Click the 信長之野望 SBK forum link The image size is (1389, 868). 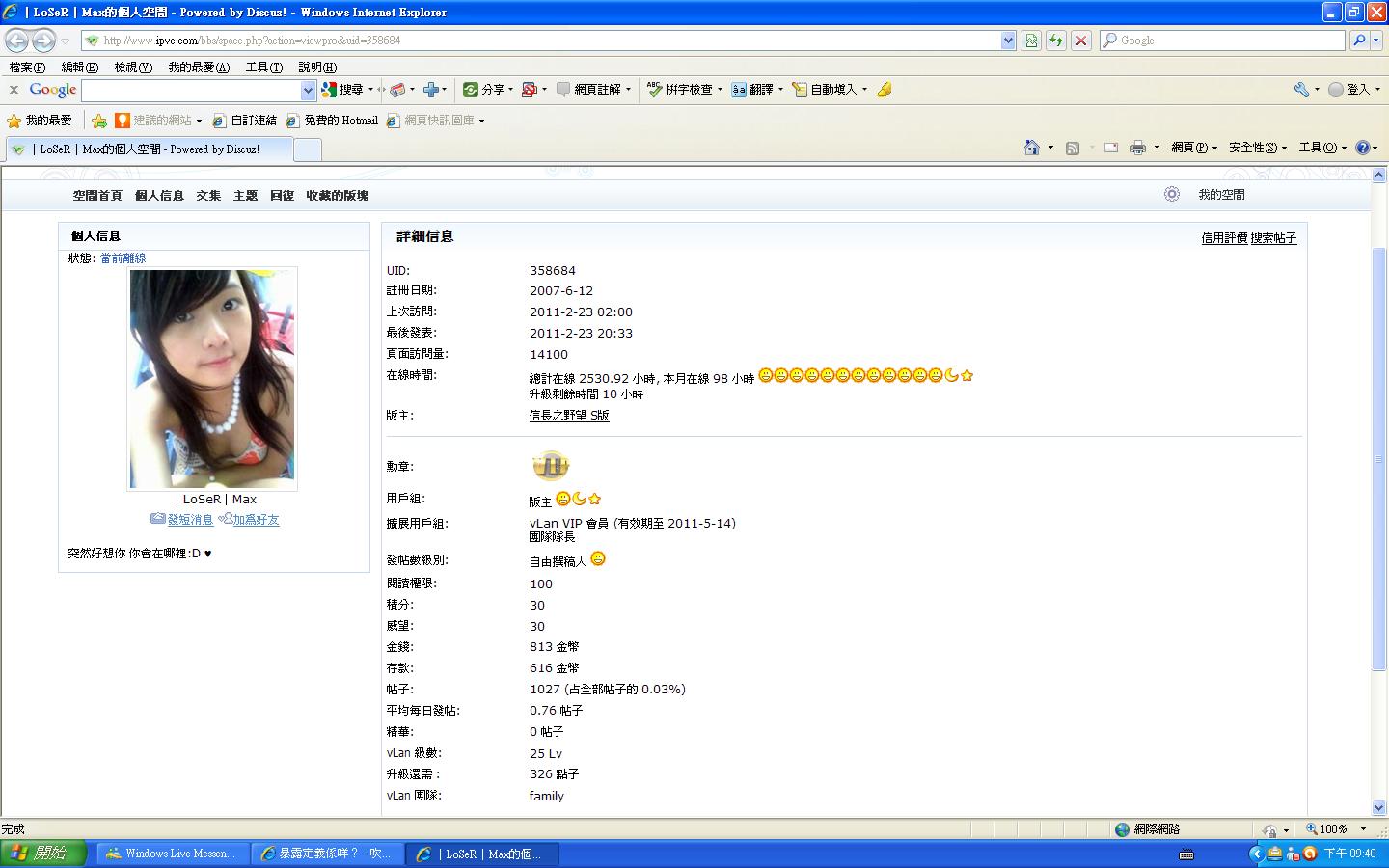pyautogui.click(x=569, y=416)
